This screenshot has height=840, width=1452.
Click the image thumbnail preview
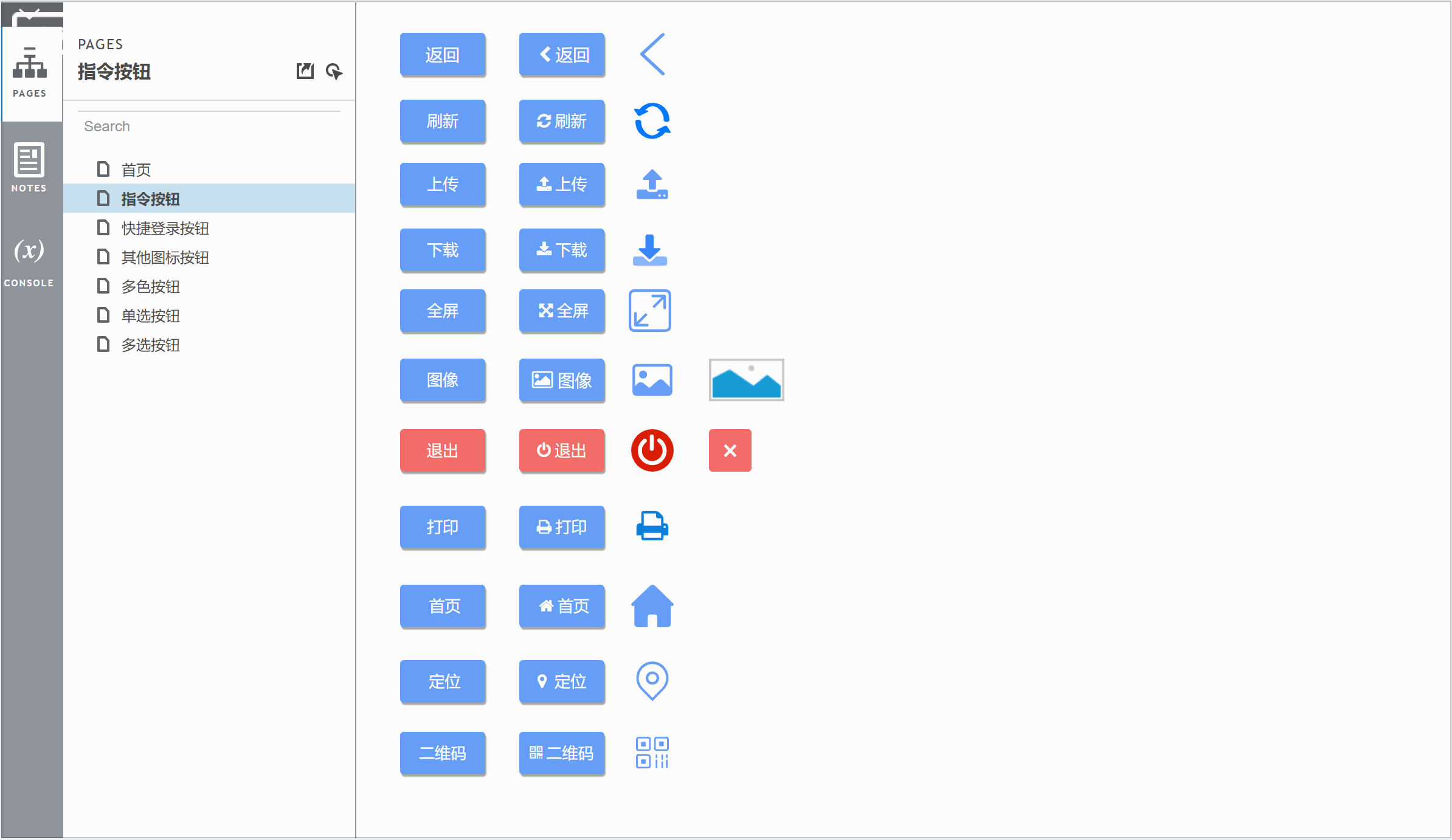[745, 379]
